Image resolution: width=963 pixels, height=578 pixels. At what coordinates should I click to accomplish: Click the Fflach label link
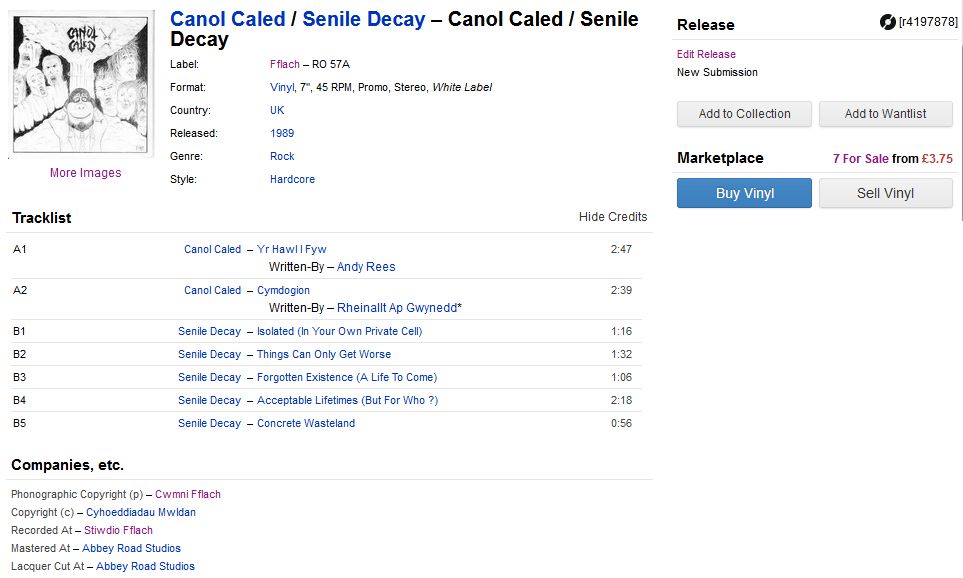[285, 64]
